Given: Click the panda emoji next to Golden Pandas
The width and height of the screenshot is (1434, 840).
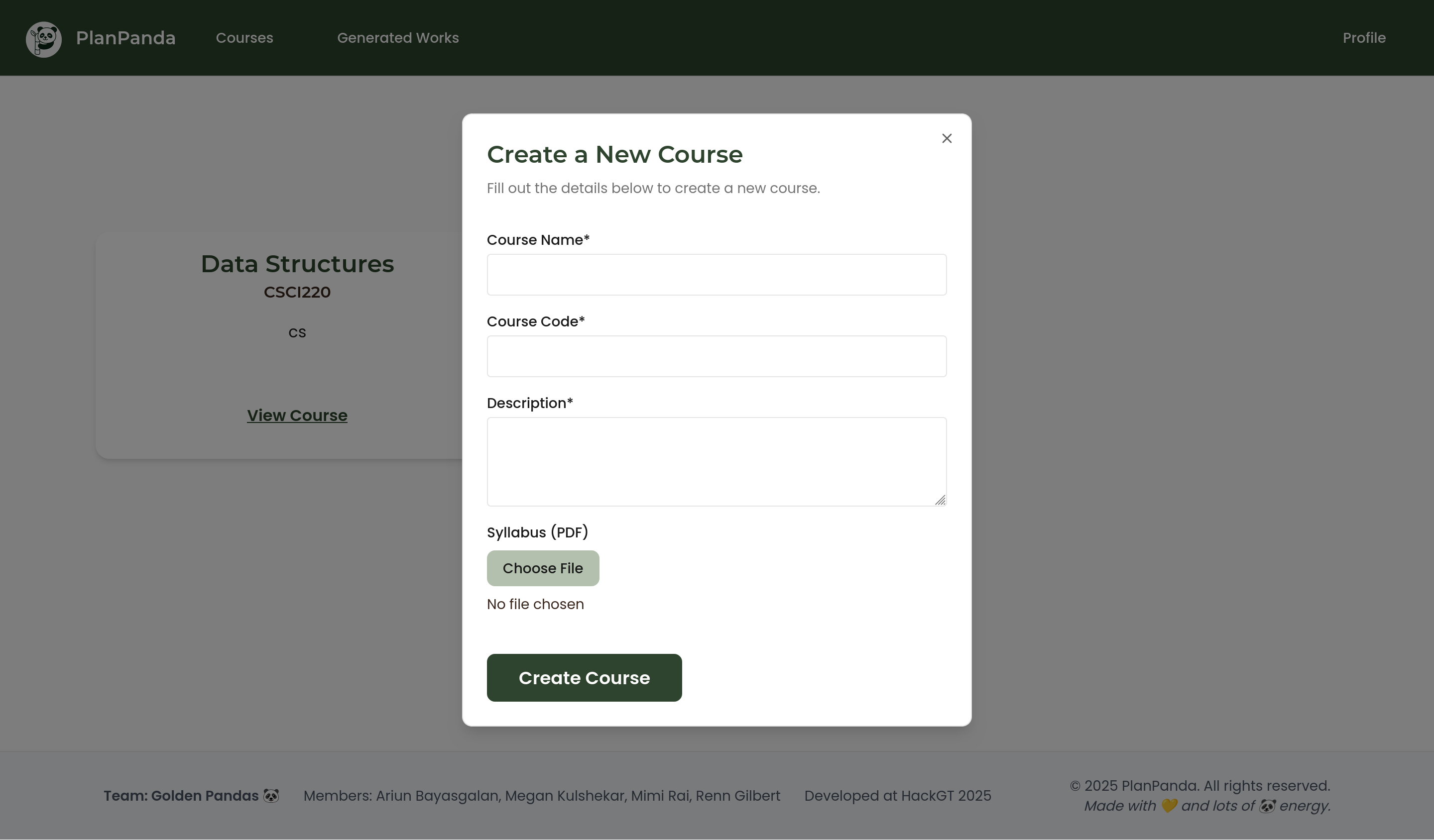Looking at the screenshot, I should coord(271,796).
